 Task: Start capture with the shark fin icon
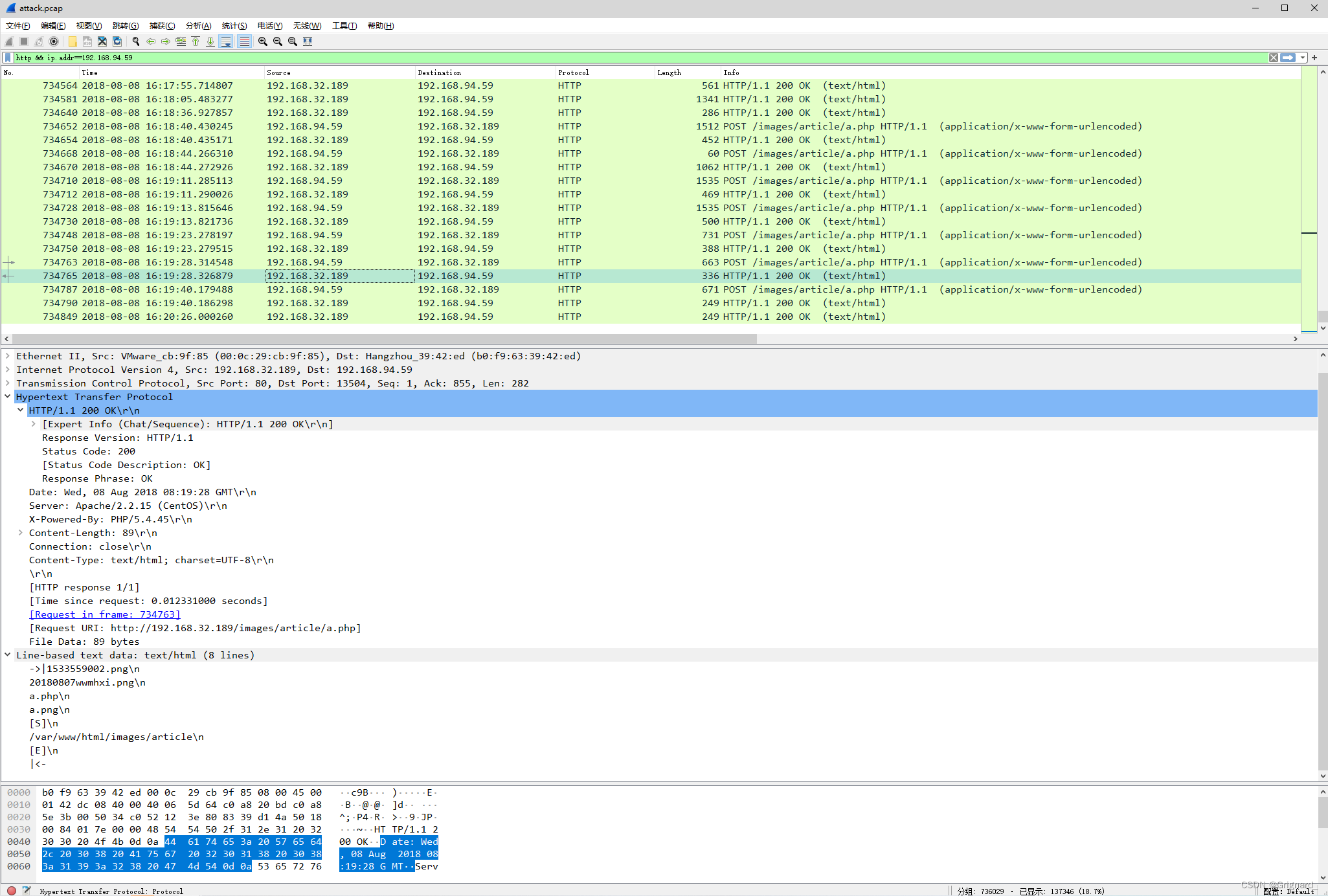[x=9, y=41]
